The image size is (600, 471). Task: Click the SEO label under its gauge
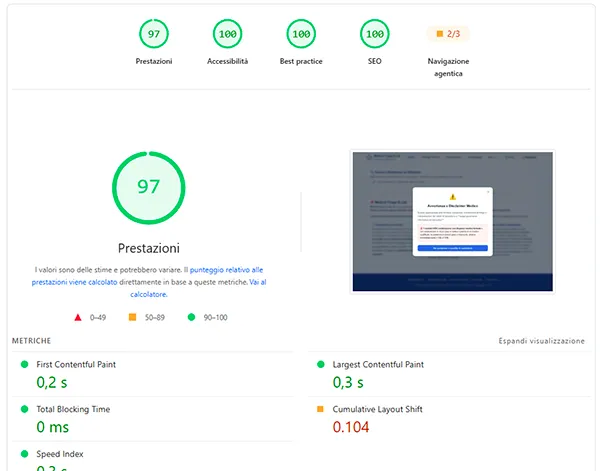point(375,61)
